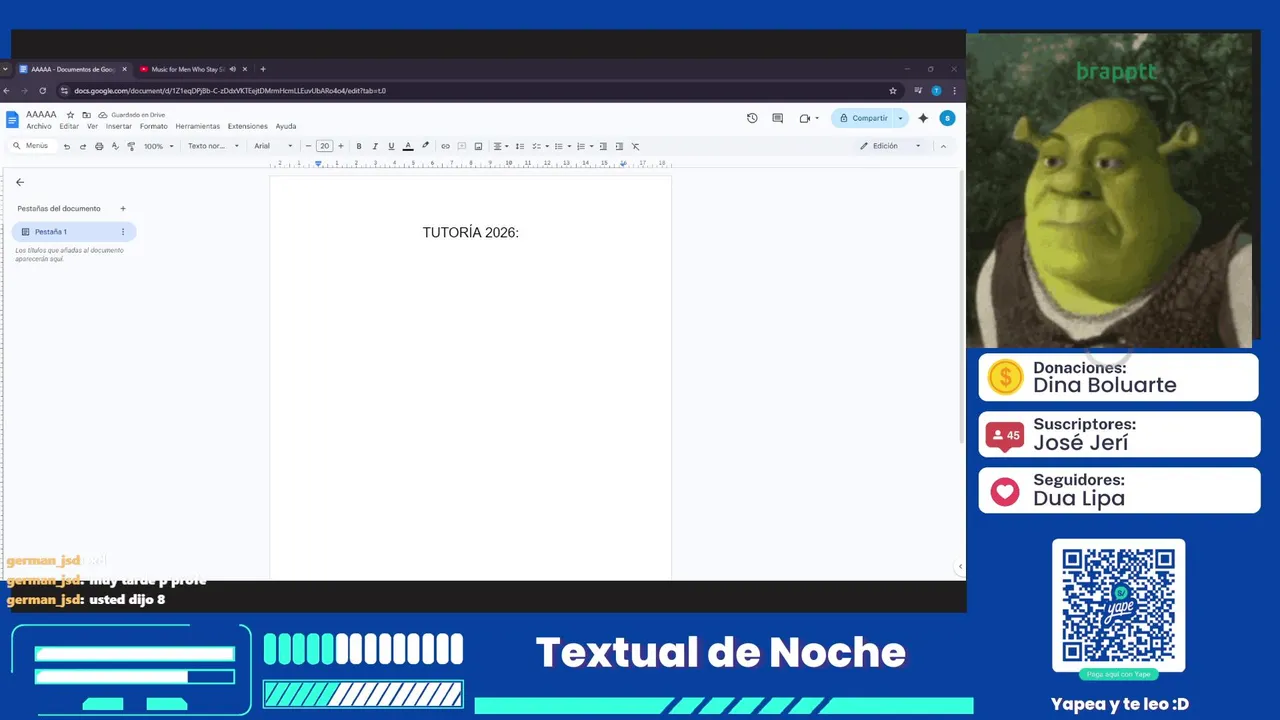The image size is (1280, 720).
Task: Open the line and paragraph spacing icon
Action: (x=519, y=146)
